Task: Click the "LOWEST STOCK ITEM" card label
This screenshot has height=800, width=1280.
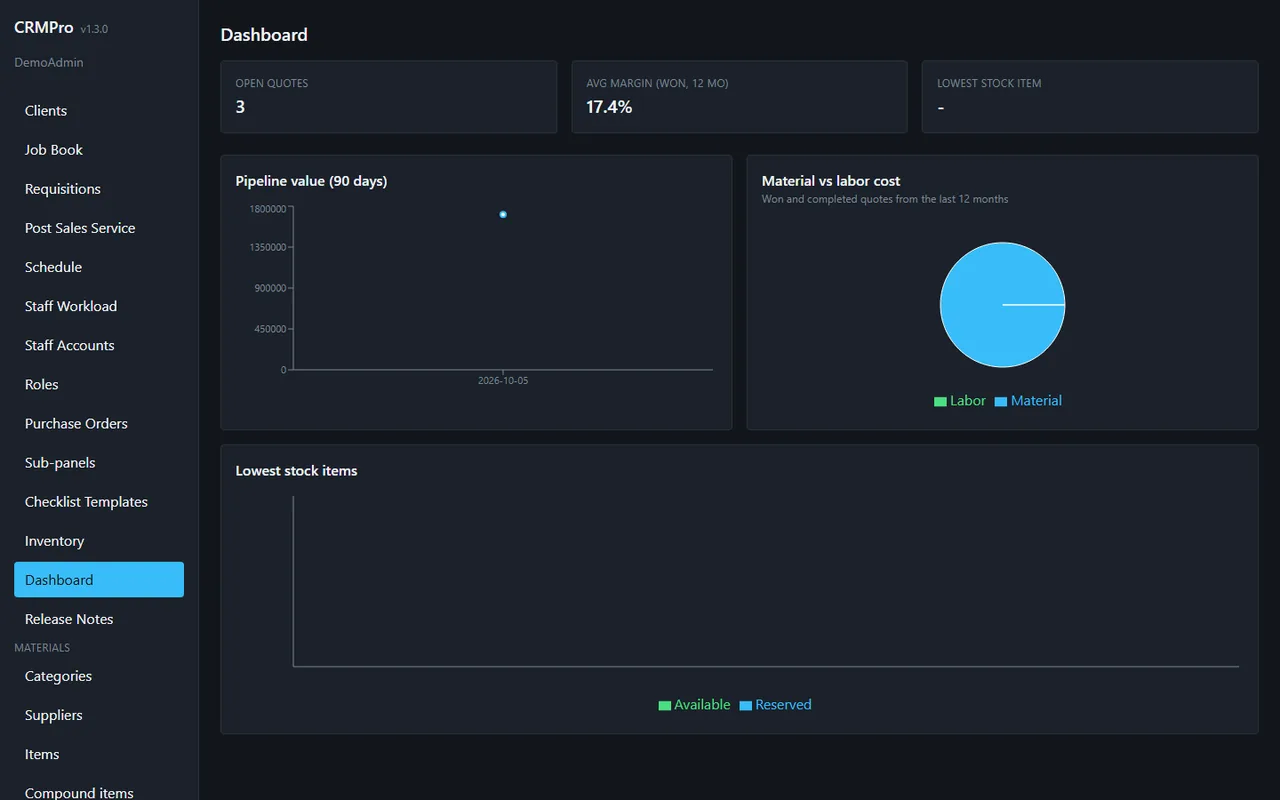Action: (989, 83)
